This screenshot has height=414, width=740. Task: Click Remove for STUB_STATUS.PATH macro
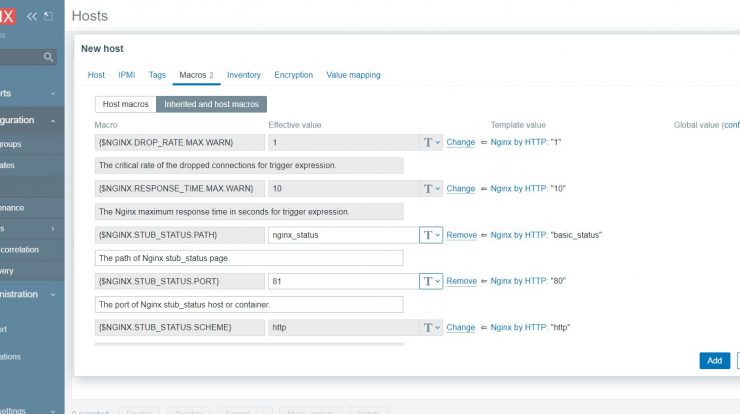(x=462, y=235)
